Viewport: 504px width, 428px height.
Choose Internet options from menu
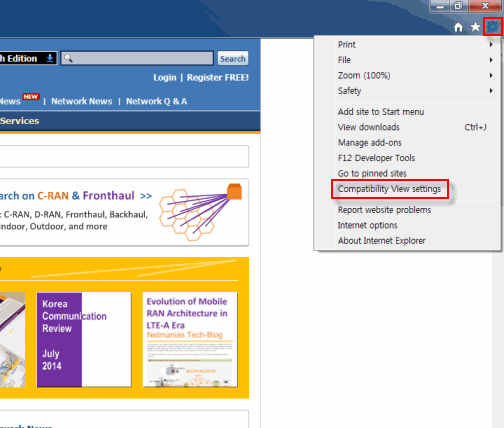367,225
